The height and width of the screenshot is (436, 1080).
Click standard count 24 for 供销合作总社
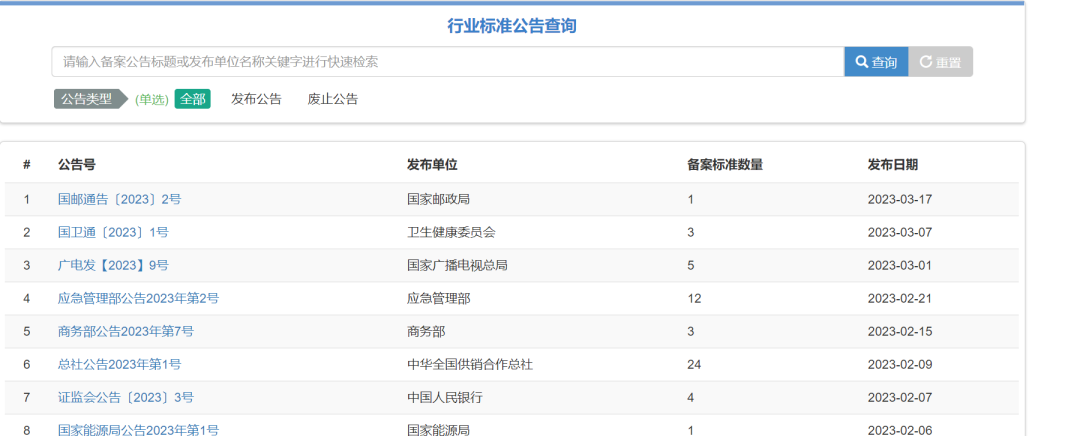[694, 364]
